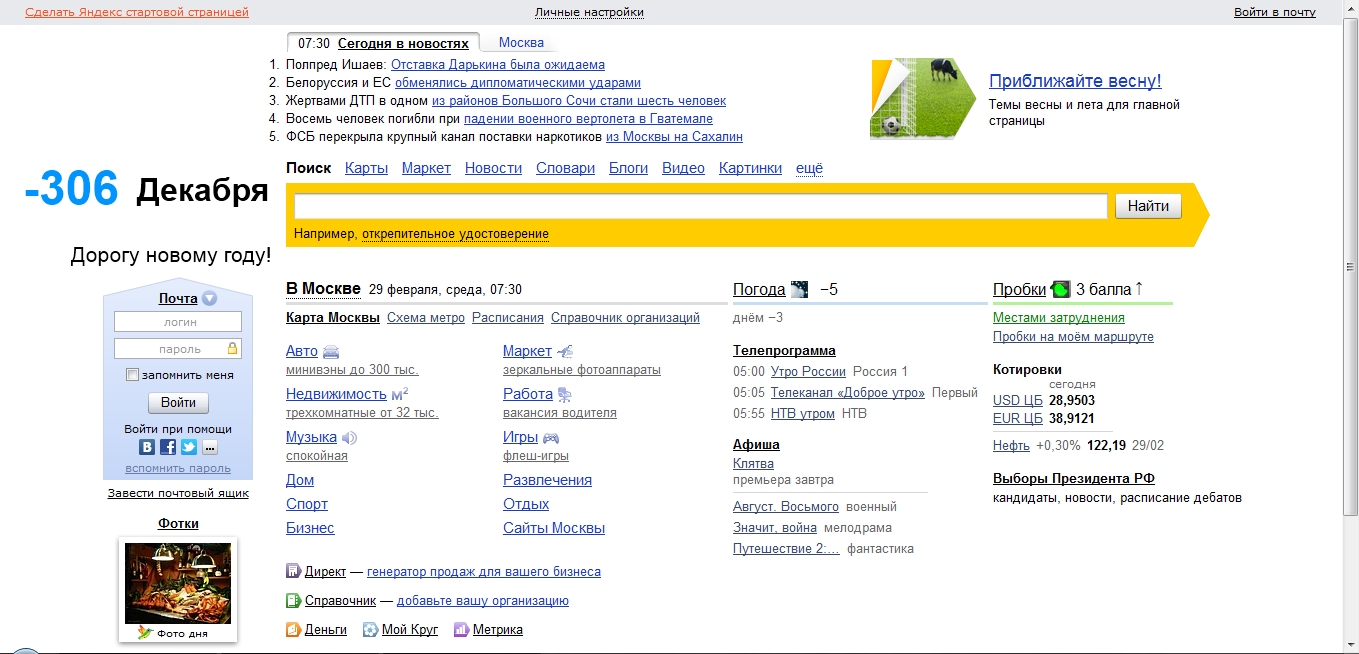Open the Клятва movie link
The height and width of the screenshot is (654, 1359).
coord(753,464)
